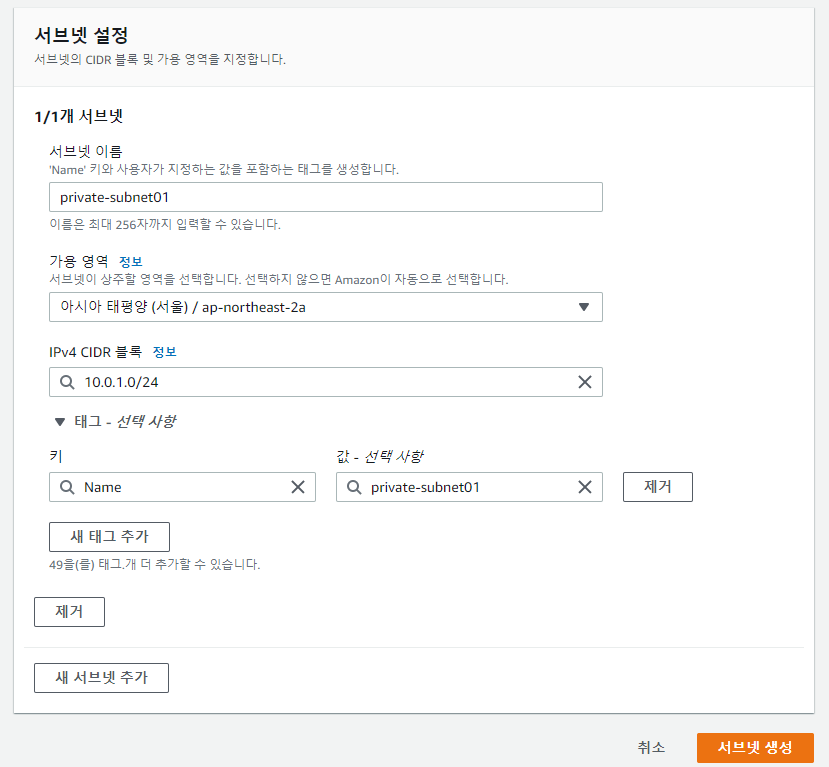Clear the private-subnet01 tag value field
This screenshot has height=767, width=829.
click(x=584, y=487)
